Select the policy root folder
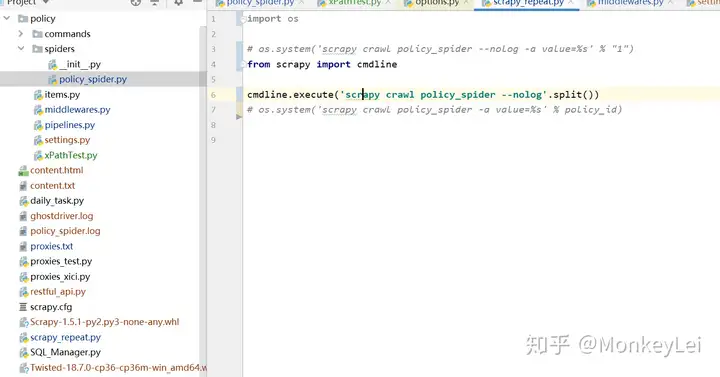Screen dimensions: 720x377 [37, 19]
